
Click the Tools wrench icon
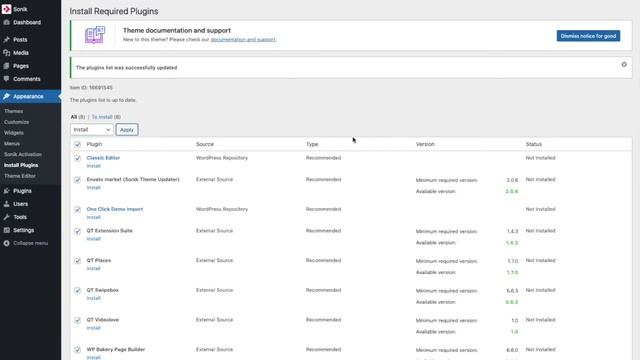pos(6,217)
